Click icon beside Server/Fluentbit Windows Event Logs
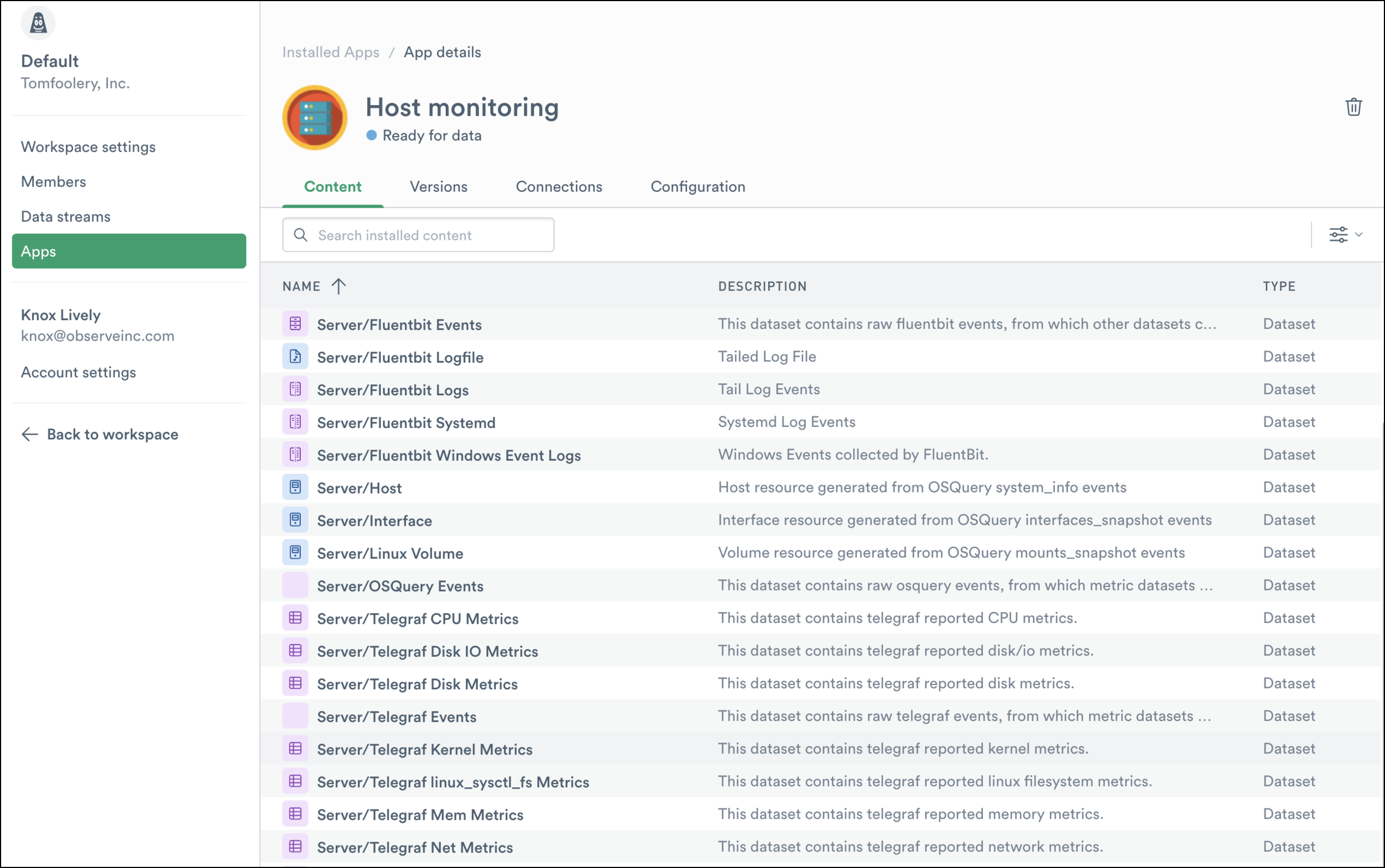Viewport: 1385px width, 868px height. tap(295, 454)
